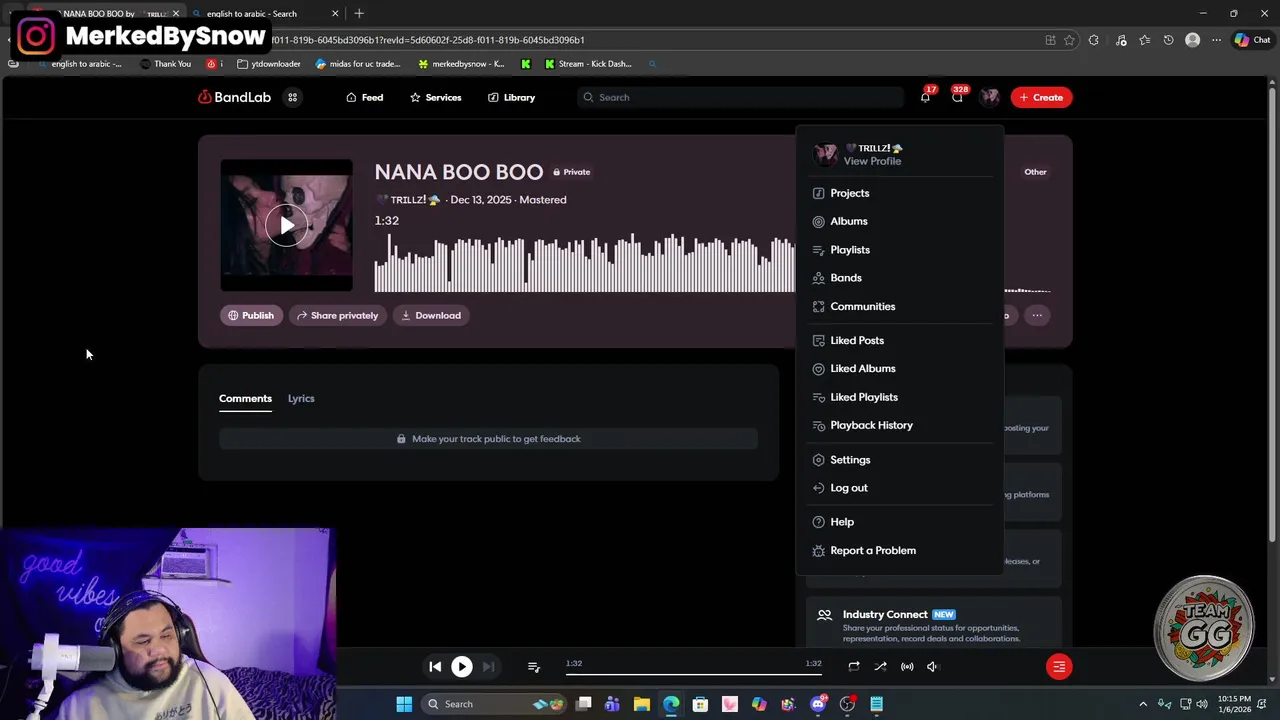The image size is (1280, 720).
Task: Open browser settings and more menu
Action: (x=1216, y=40)
